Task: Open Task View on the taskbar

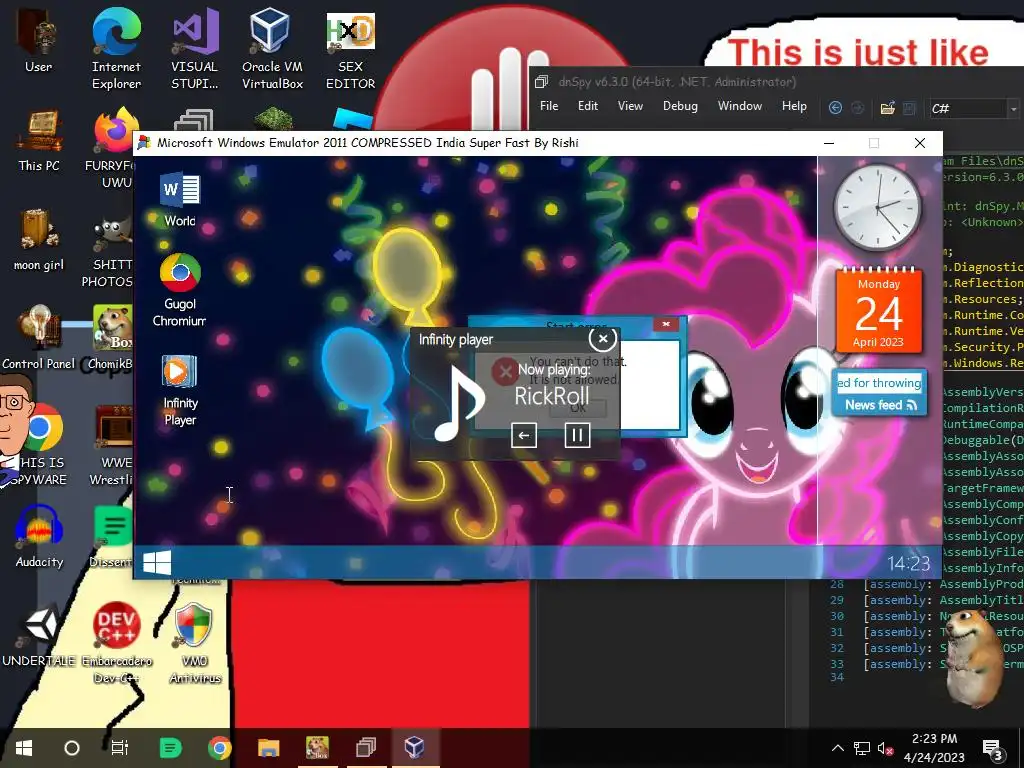Action: point(120,748)
